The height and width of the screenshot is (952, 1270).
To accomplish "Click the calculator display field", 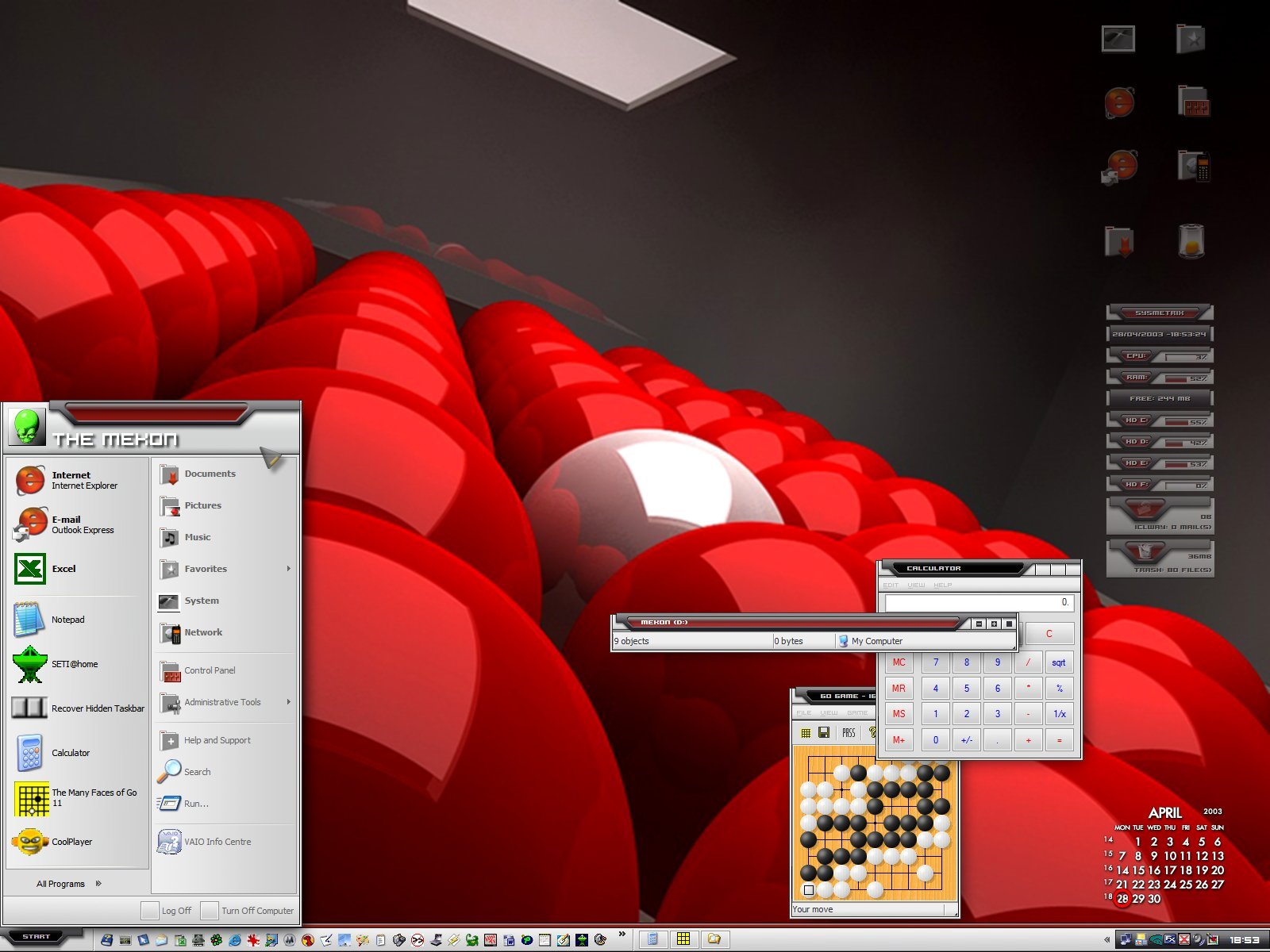I will 979,603.
